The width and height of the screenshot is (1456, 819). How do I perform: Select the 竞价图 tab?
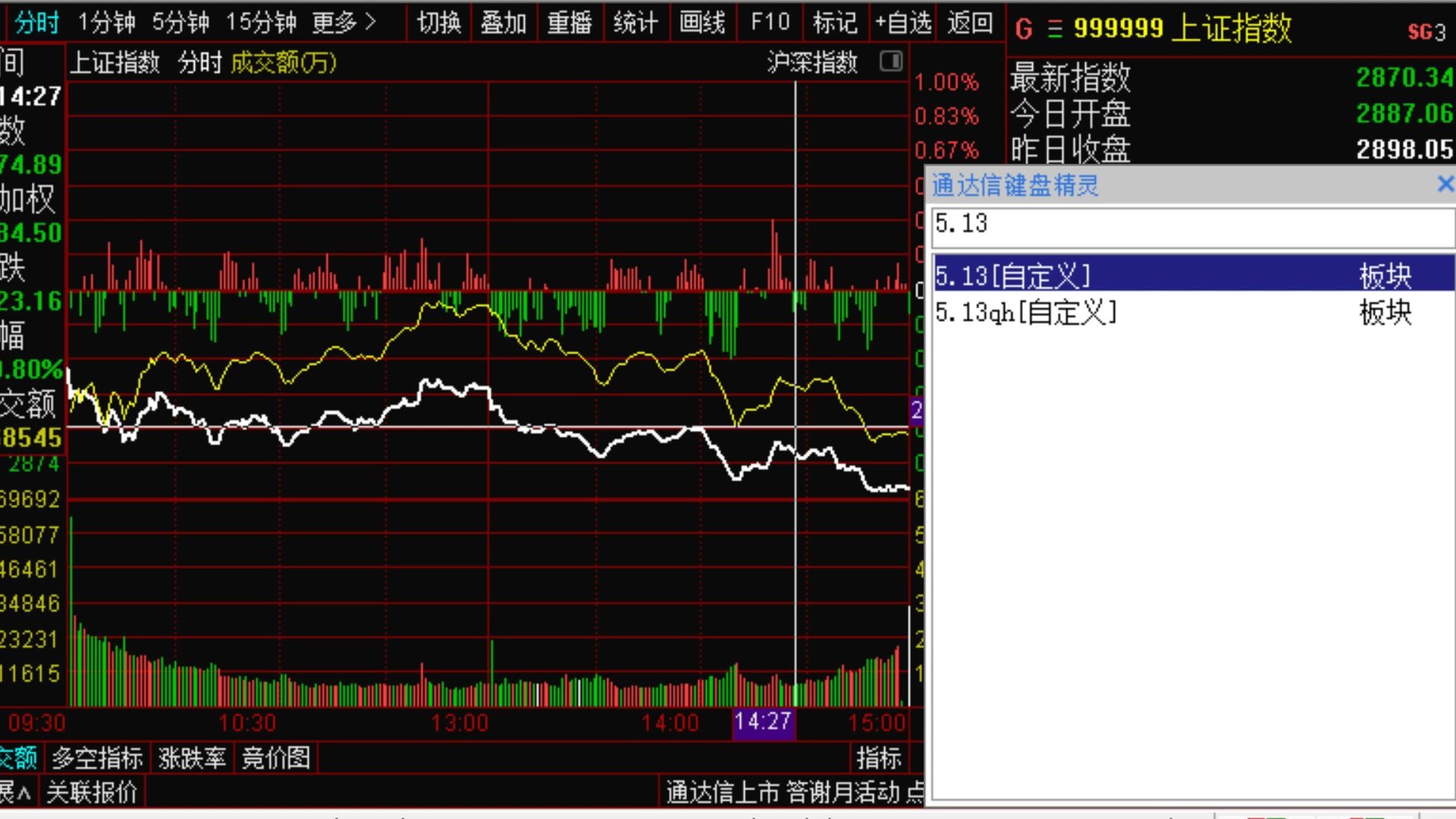[x=276, y=758]
